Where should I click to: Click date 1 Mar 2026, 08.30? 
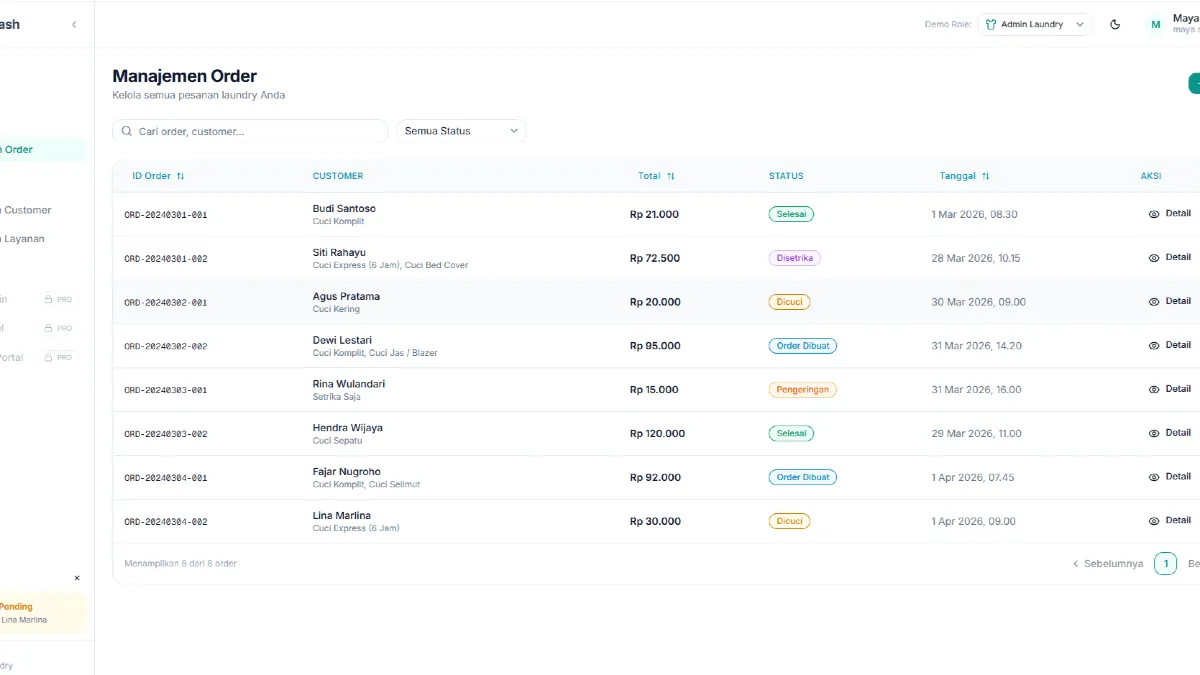(974, 215)
